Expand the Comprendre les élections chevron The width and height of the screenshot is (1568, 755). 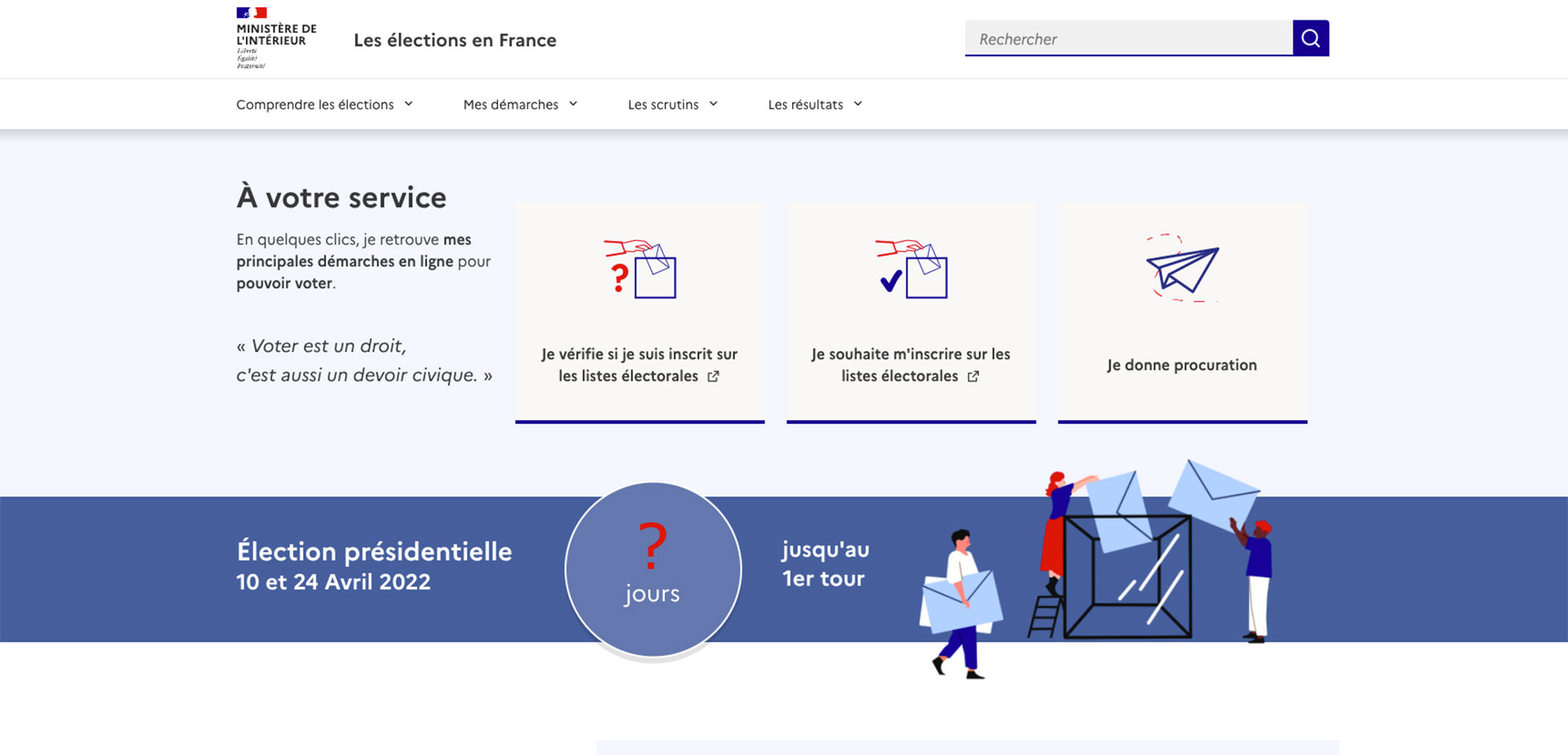(x=408, y=104)
